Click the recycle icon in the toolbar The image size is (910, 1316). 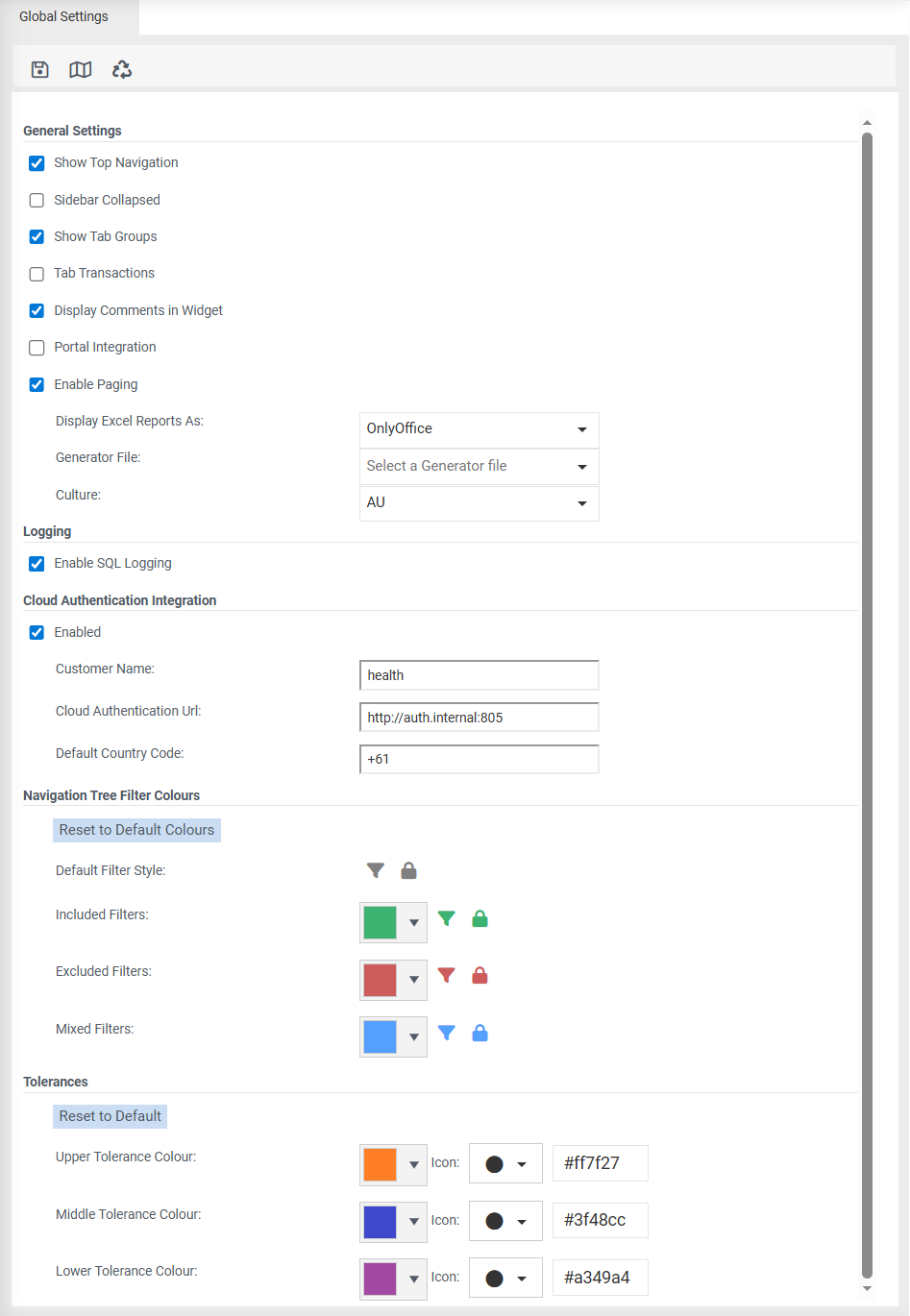121,68
